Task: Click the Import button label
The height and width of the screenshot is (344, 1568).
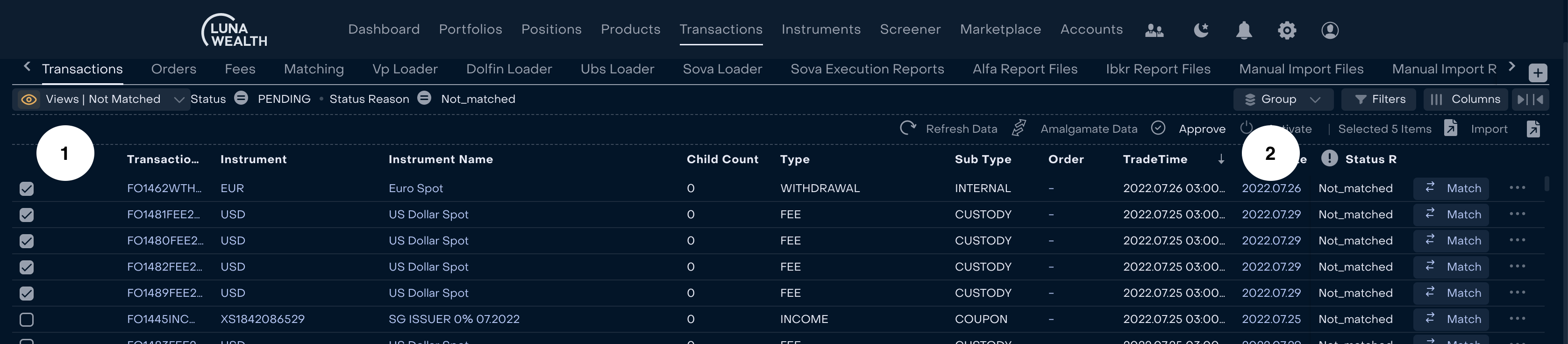Action: pyautogui.click(x=1489, y=129)
